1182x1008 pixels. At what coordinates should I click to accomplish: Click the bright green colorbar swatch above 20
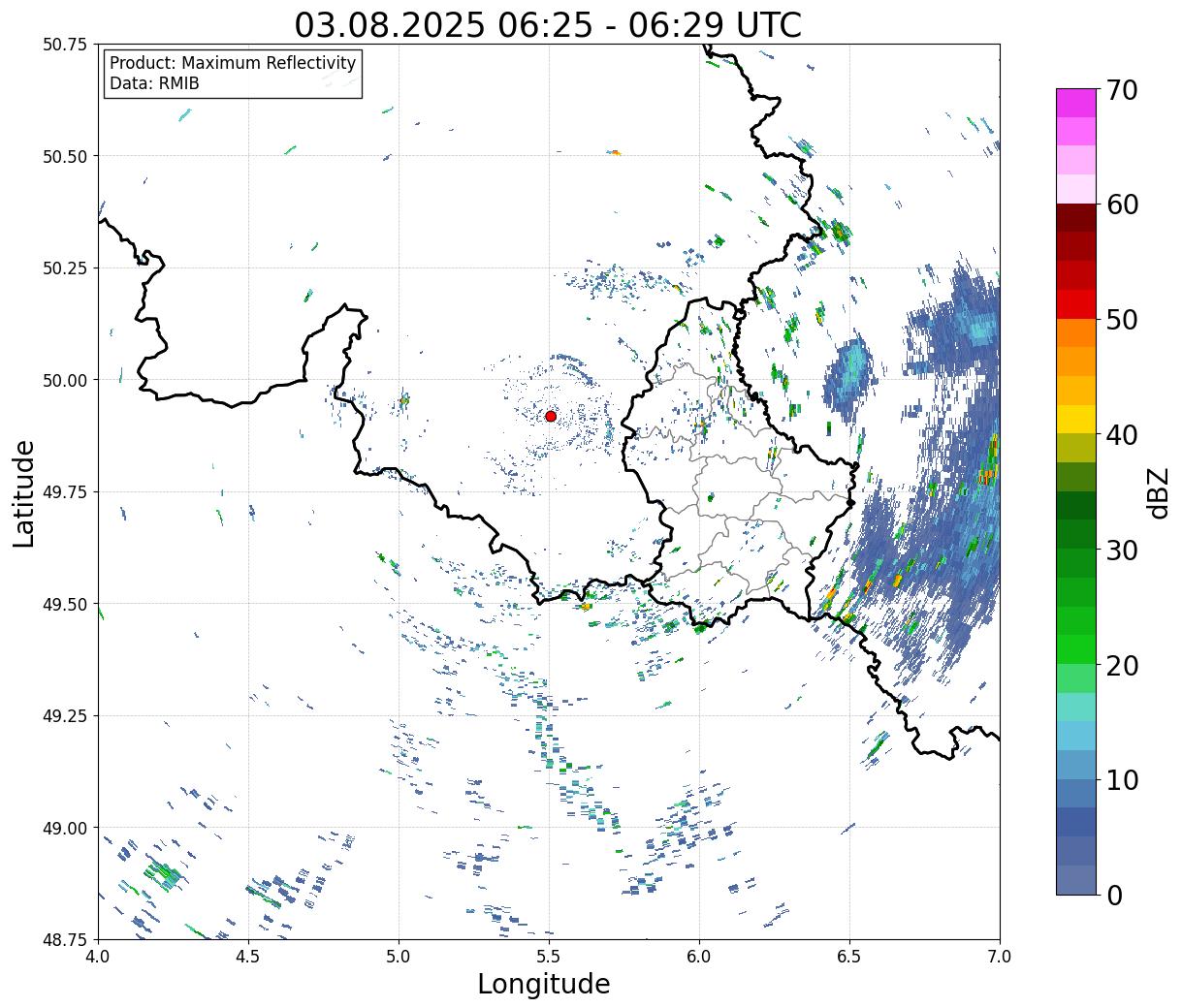(x=1076, y=649)
